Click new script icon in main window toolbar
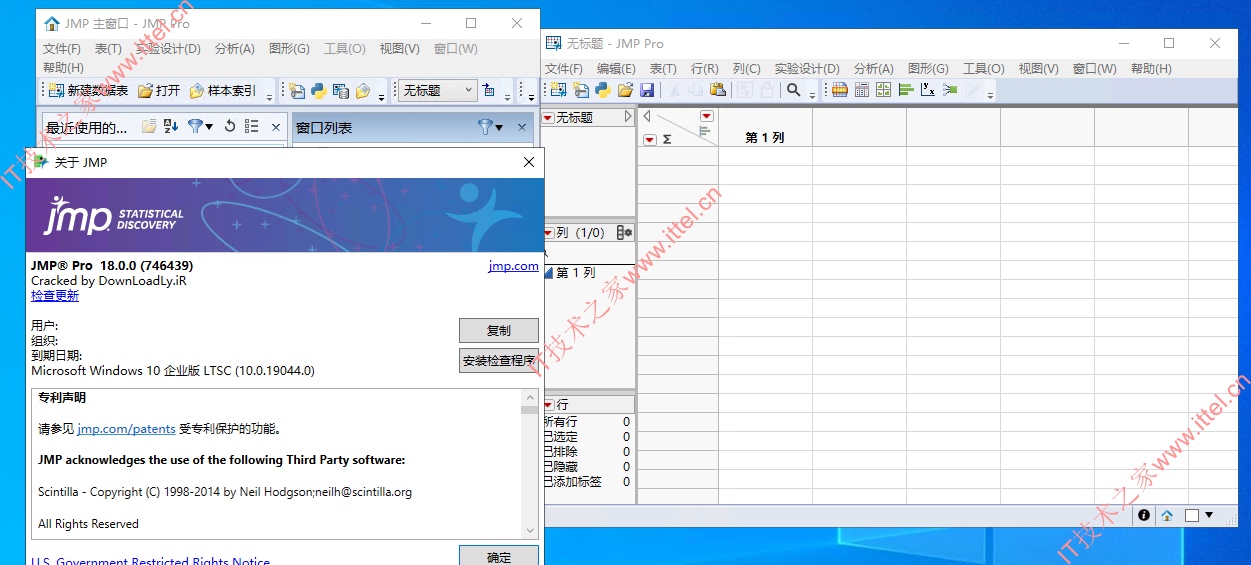The image size is (1251, 565). pyautogui.click(x=297, y=91)
